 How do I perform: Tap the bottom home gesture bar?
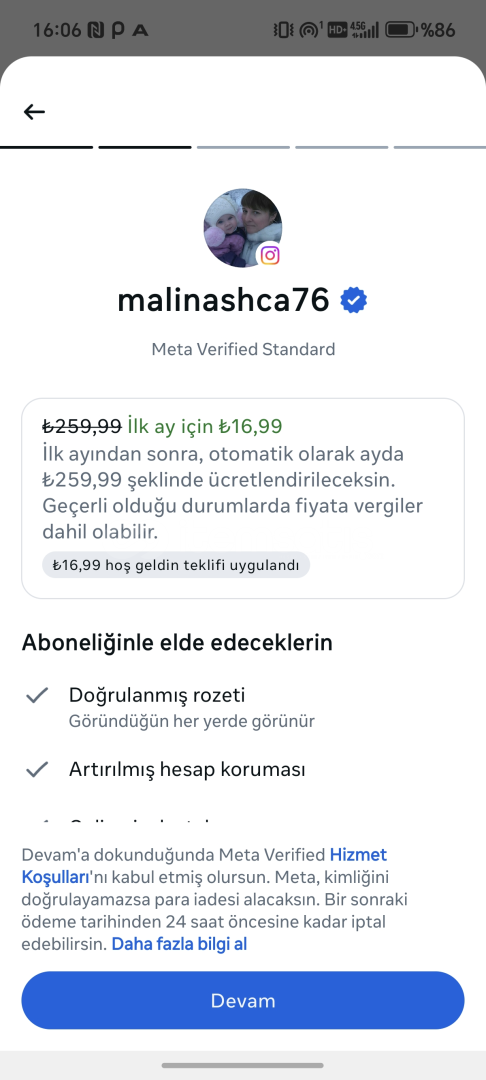tap(243, 1066)
